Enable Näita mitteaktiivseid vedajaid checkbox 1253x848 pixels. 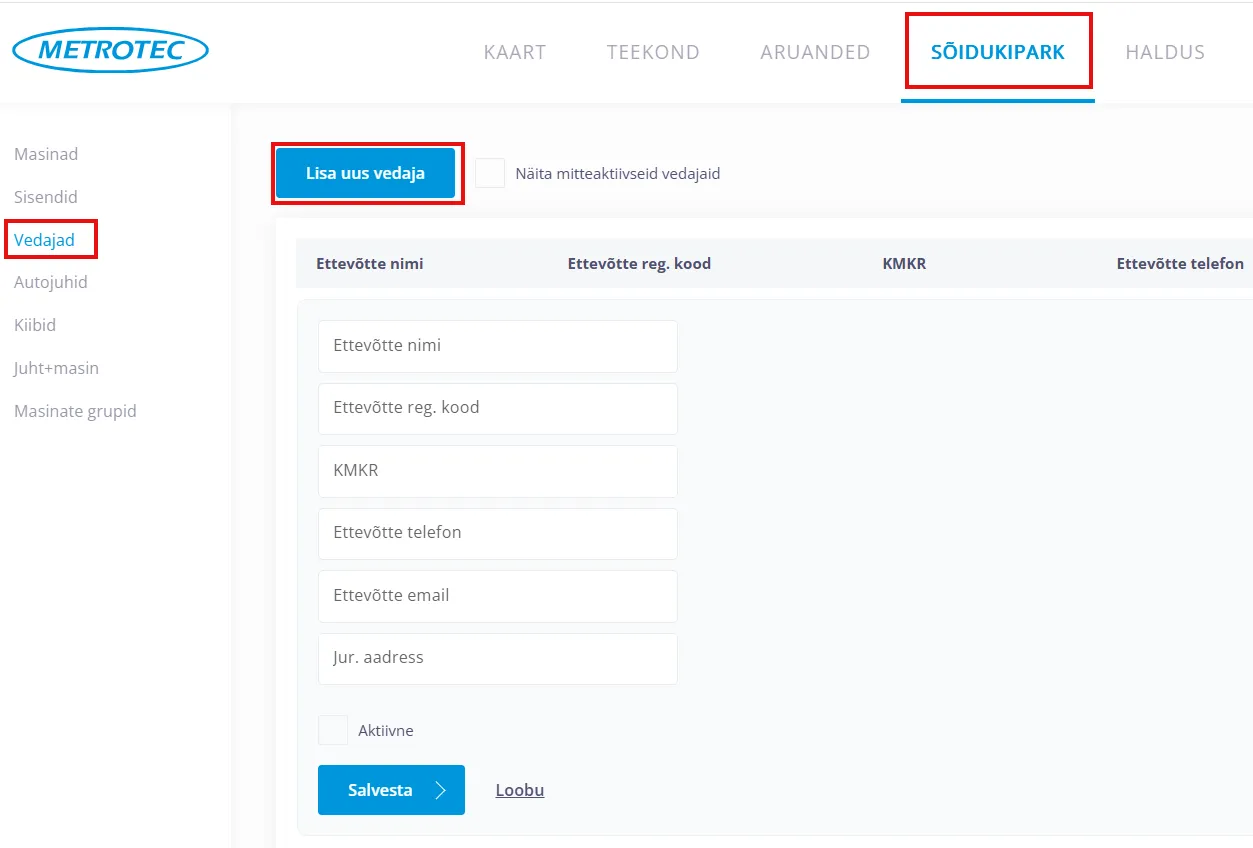(x=490, y=173)
